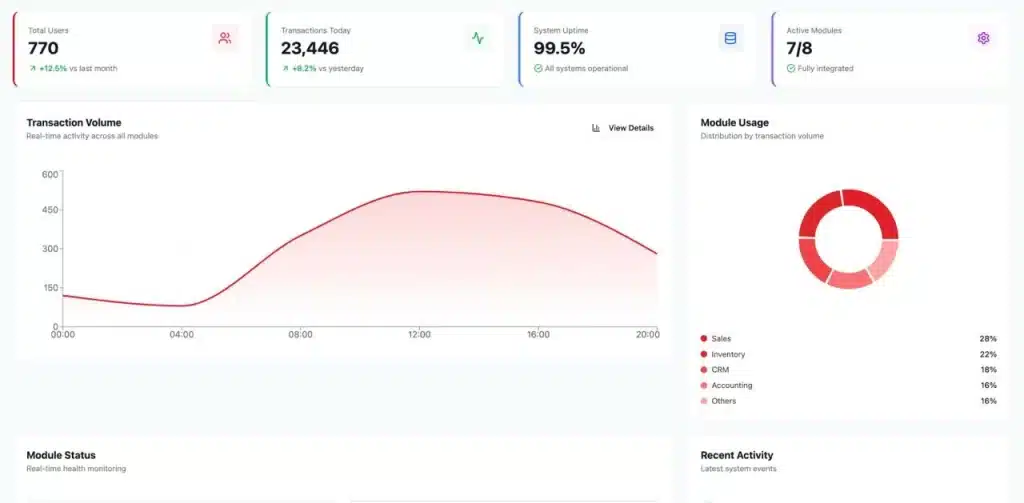This screenshot has height=503, width=1024.
Task: Click the 08:00 label on chart x-axis
Action: click(300, 334)
